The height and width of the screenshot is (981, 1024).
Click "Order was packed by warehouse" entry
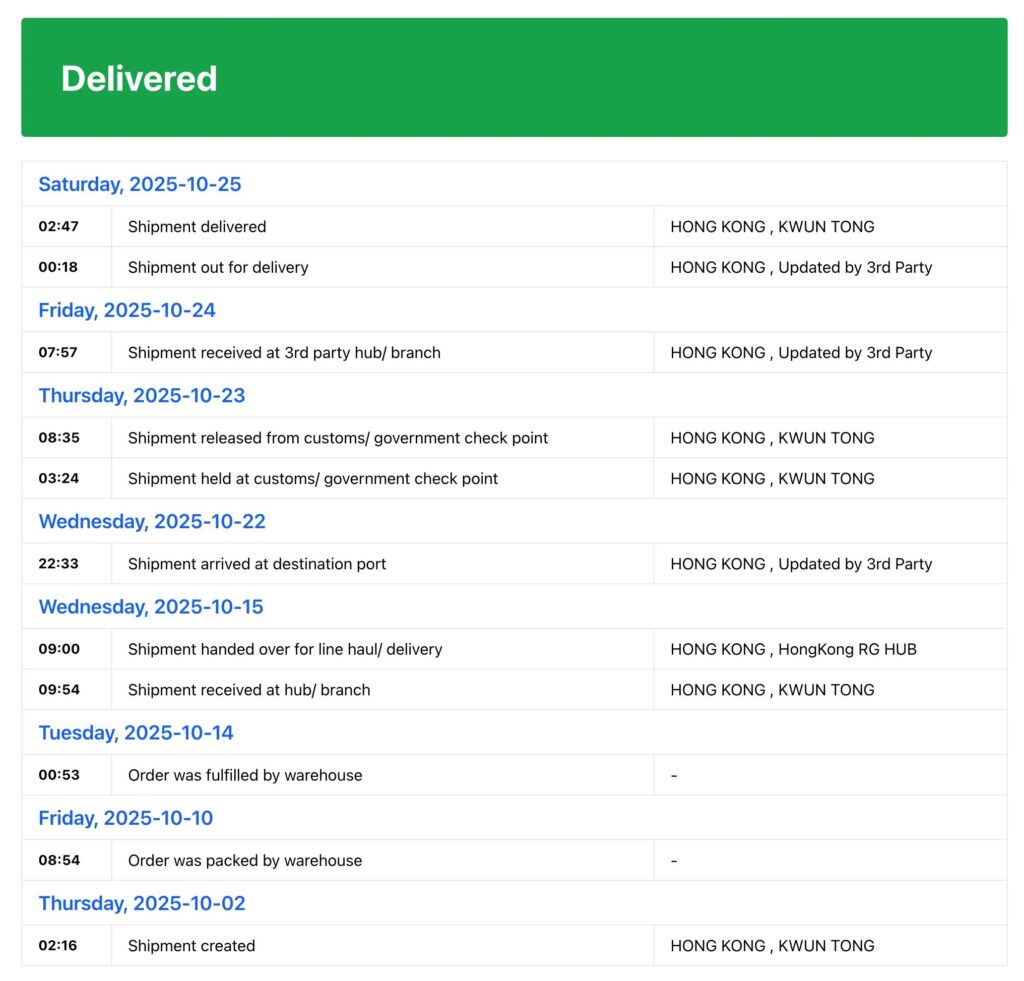click(x=245, y=860)
